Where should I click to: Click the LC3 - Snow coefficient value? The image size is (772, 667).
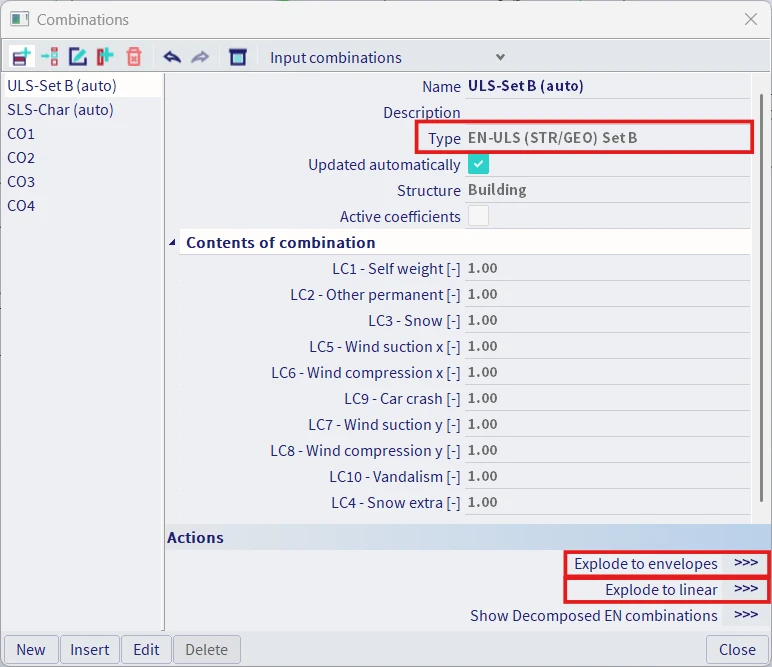click(x=607, y=320)
